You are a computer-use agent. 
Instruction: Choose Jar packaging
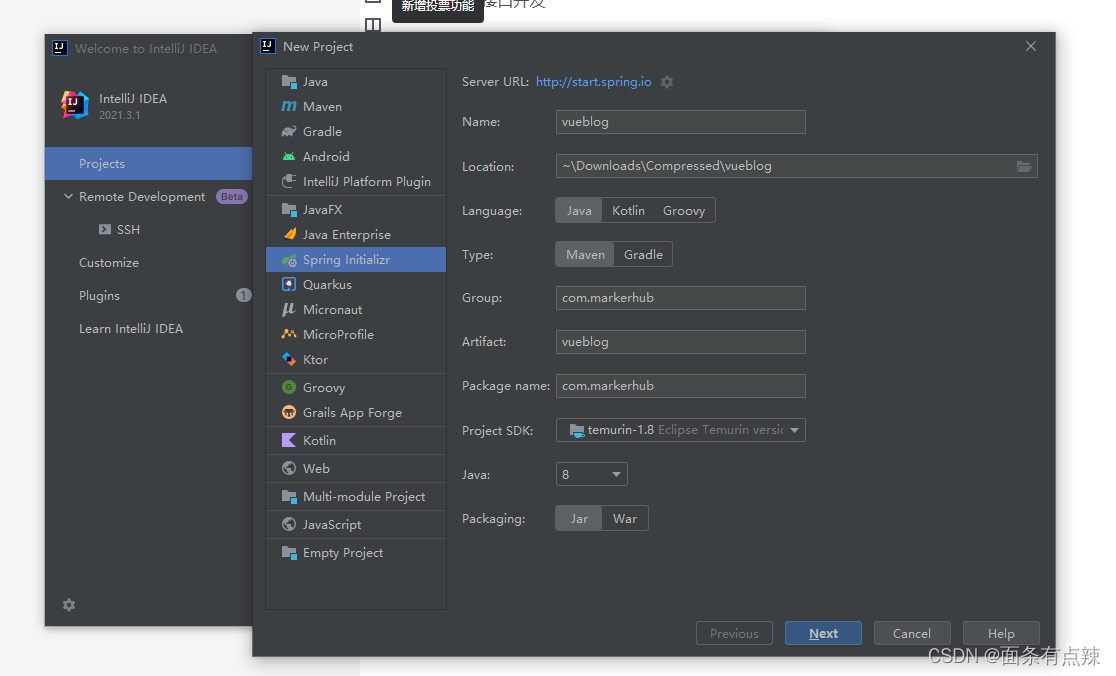(x=579, y=519)
